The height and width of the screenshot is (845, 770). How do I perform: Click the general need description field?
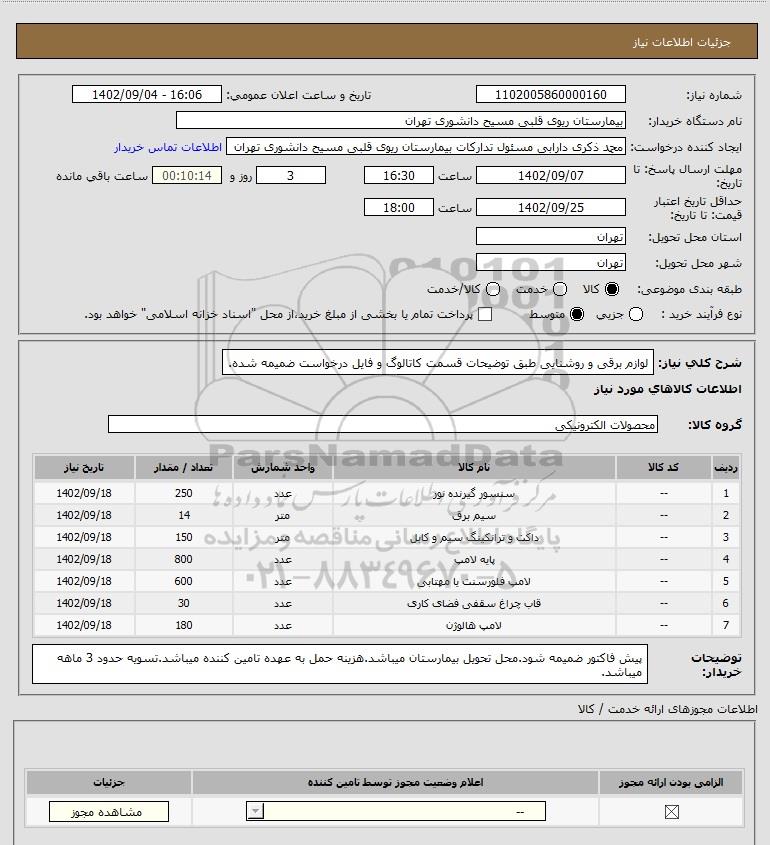438,363
